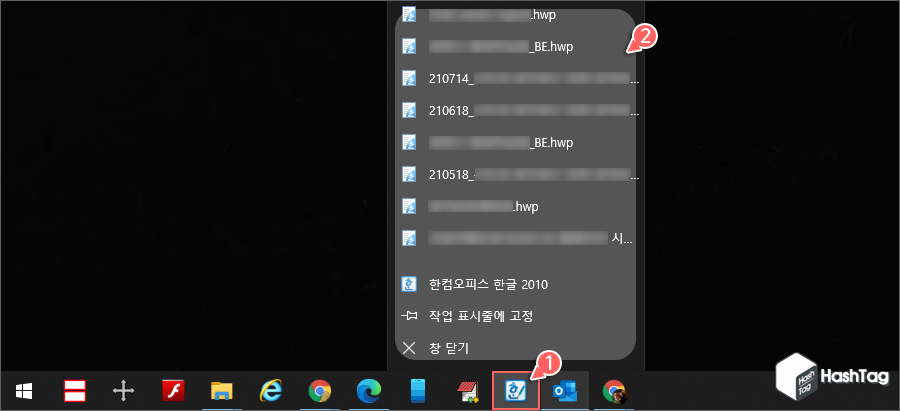This screenshot has height=411, width=900.
Task: Open the Your Phone app icon
Action: point(419,391)
